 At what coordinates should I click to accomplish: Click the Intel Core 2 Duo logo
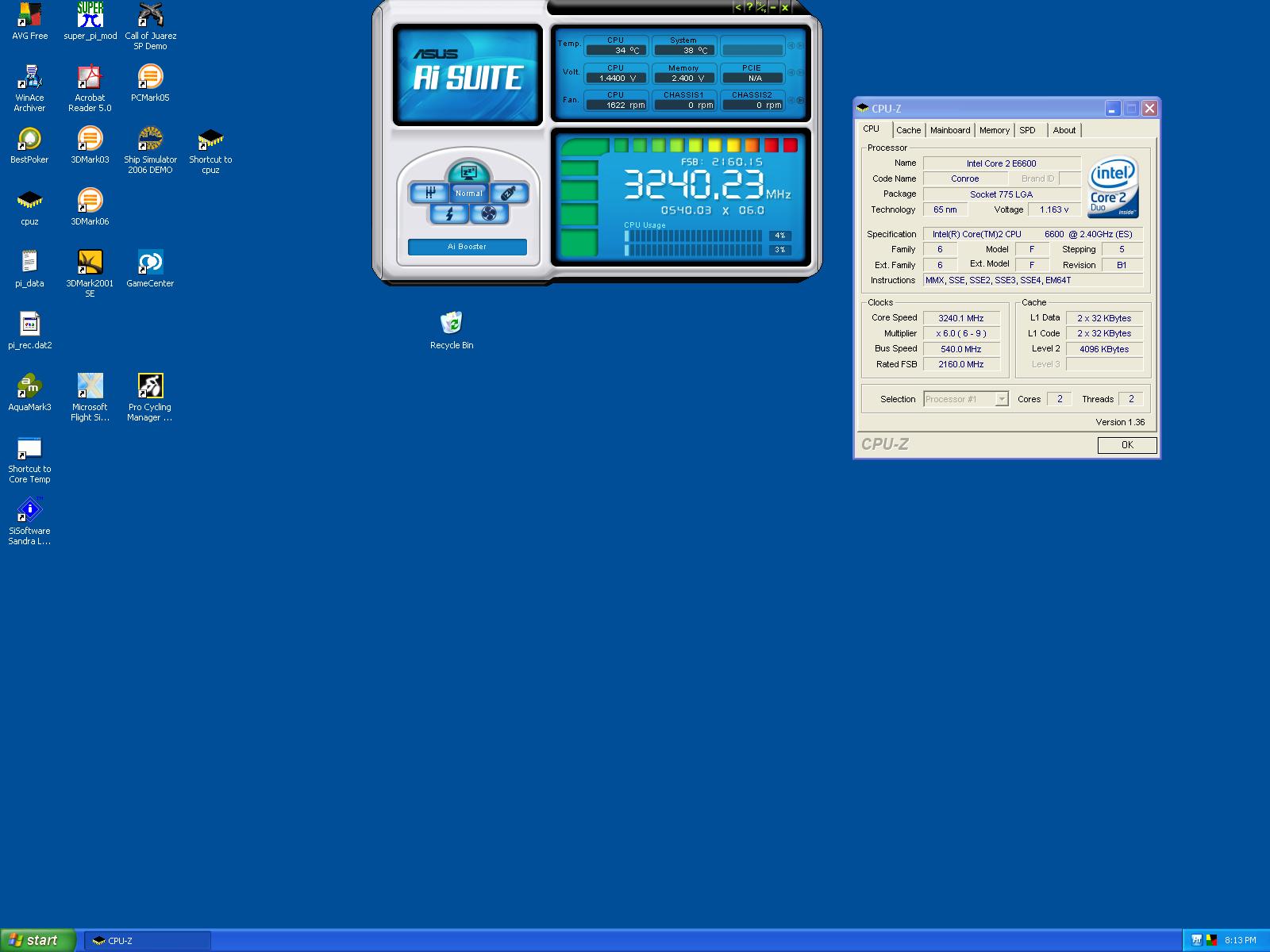coord(1113,187)
